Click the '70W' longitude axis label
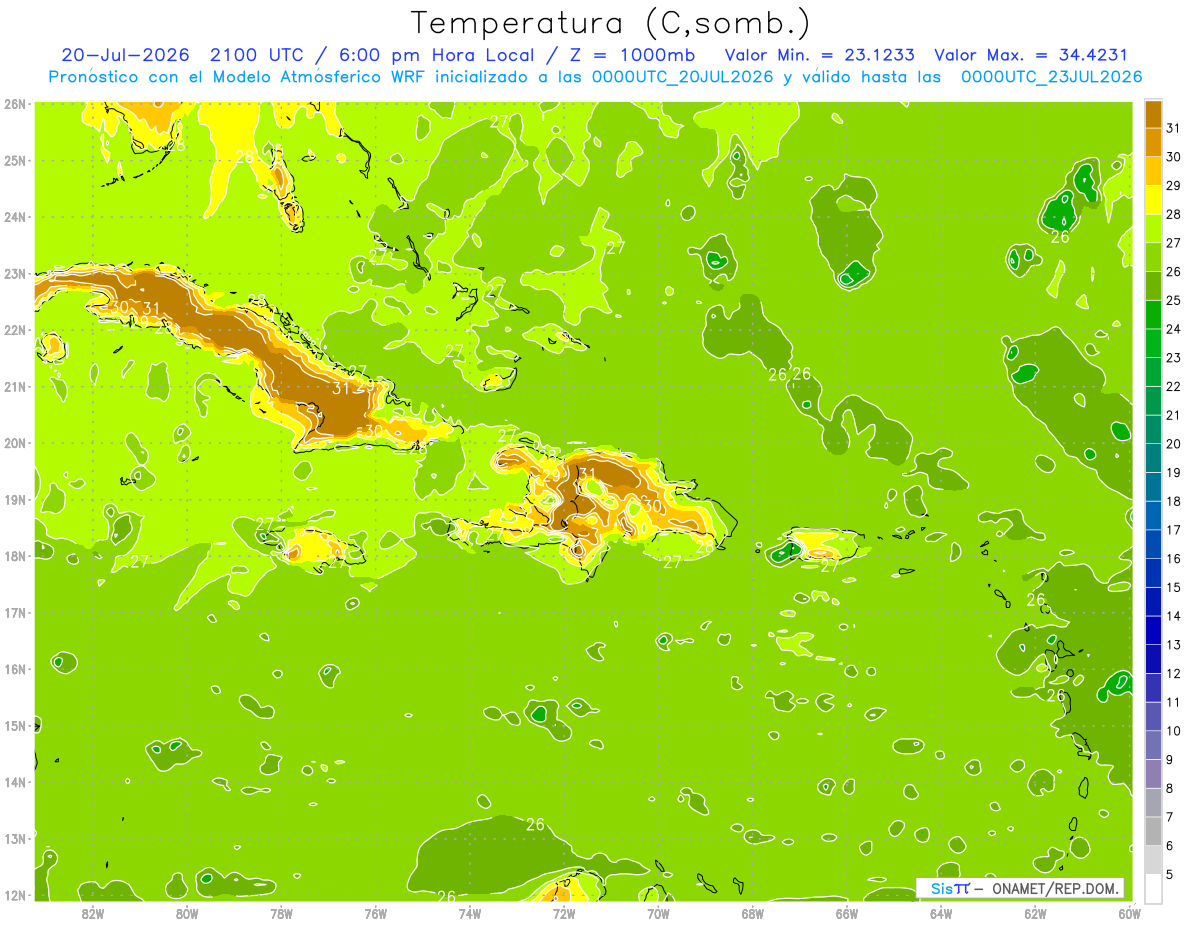1200x927 pixels. tap(658, 913)
